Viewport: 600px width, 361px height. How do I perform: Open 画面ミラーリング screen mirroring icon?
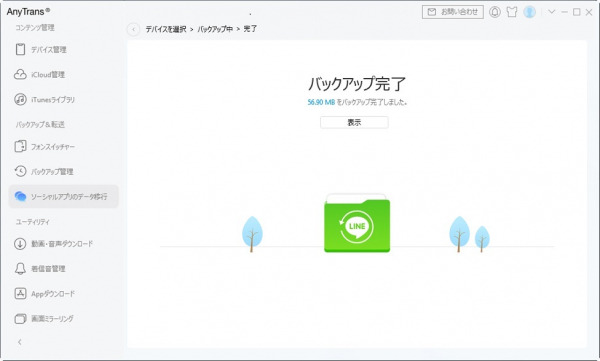[20, 319]
